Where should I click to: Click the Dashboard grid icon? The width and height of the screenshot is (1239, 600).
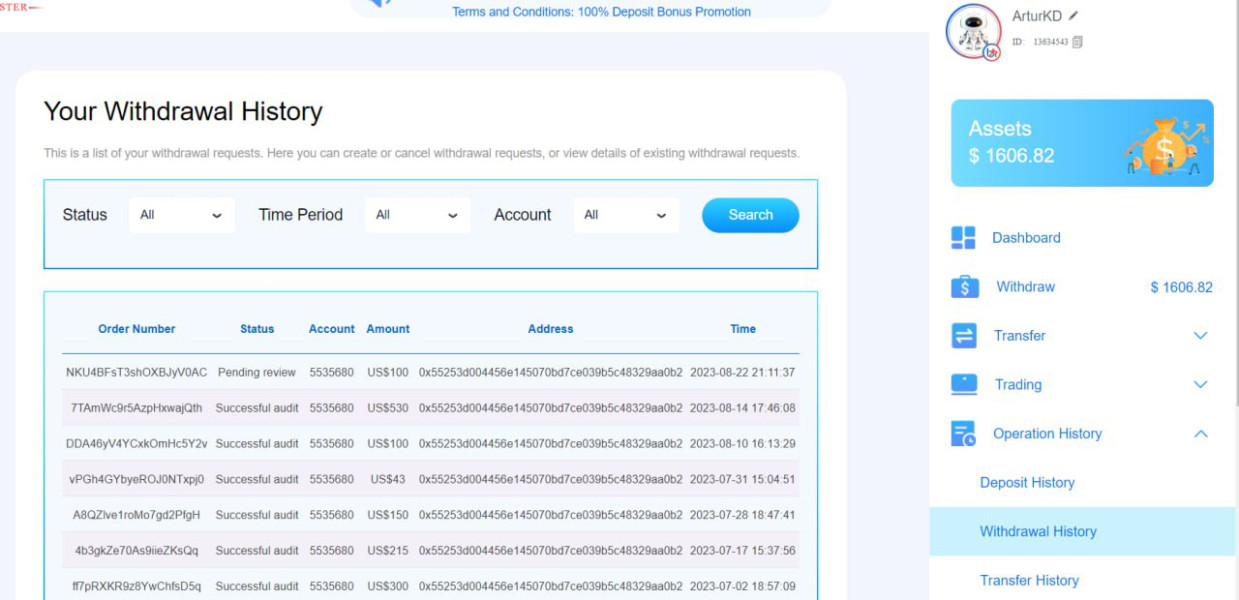coord(963,238)
